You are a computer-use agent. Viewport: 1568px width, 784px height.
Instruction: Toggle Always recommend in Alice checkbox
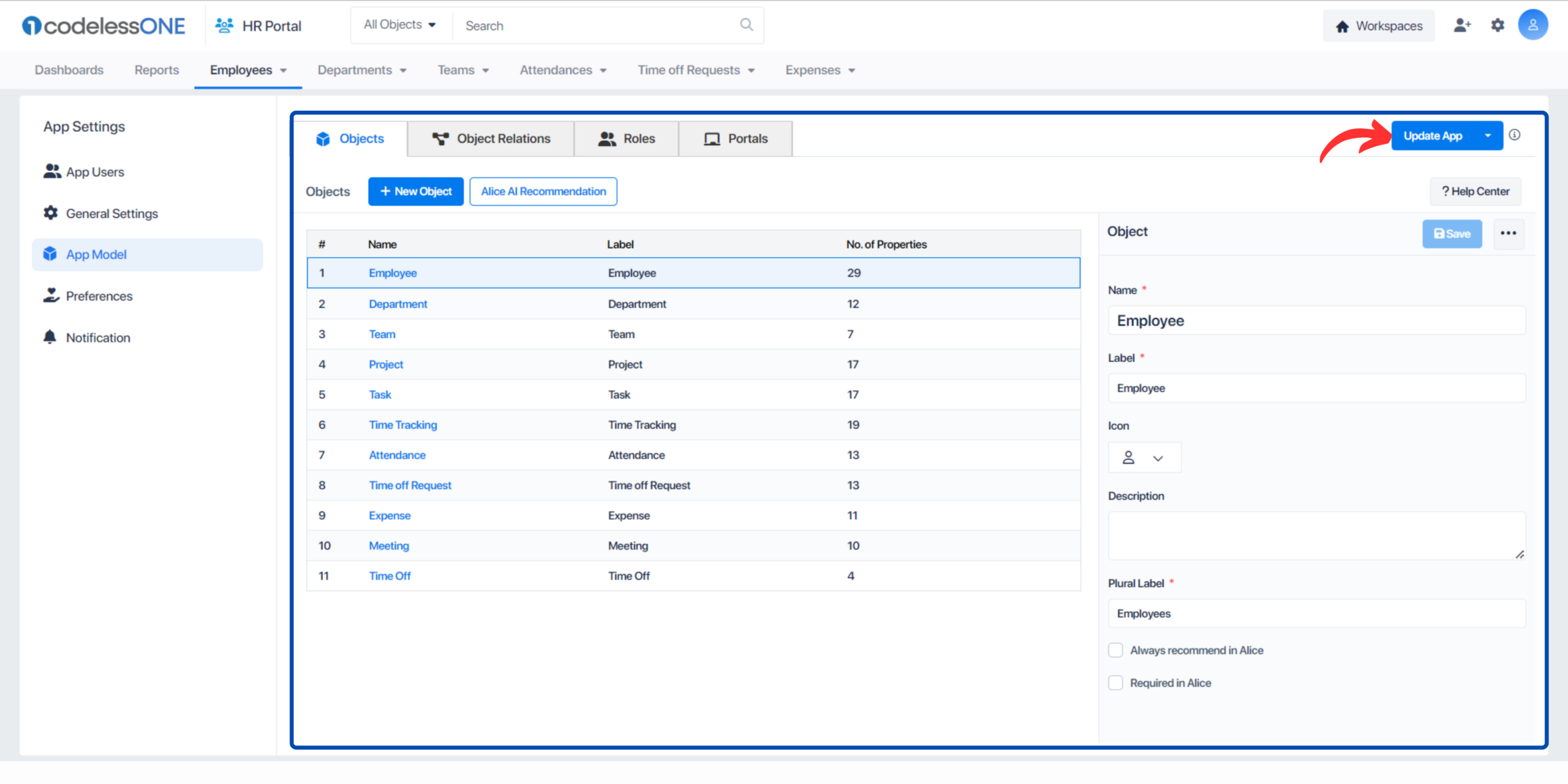1116,650
